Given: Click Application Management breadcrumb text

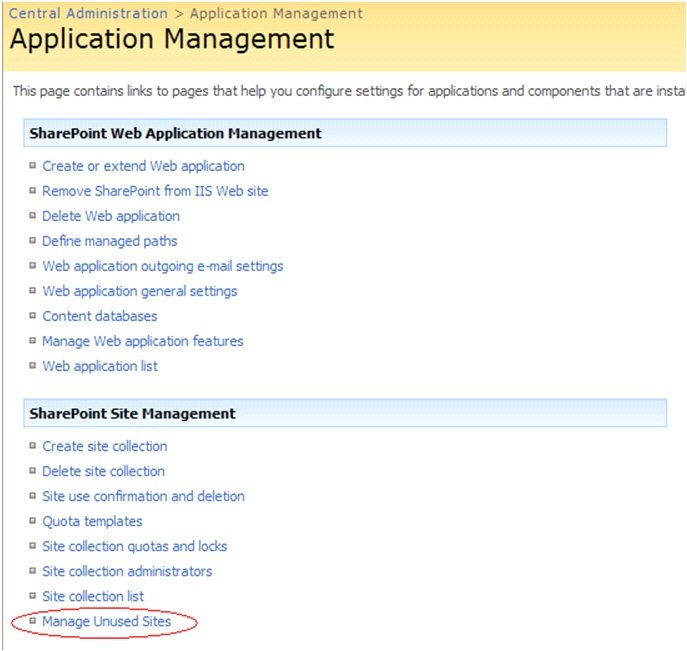Looking at the screenshot, I should (x=276, y=13).
